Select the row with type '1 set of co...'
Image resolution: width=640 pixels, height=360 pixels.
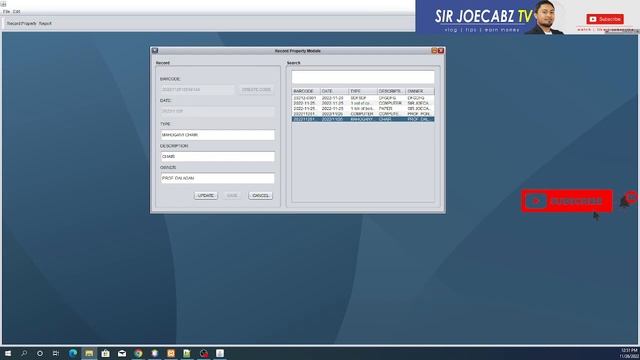tap(363, 103)
